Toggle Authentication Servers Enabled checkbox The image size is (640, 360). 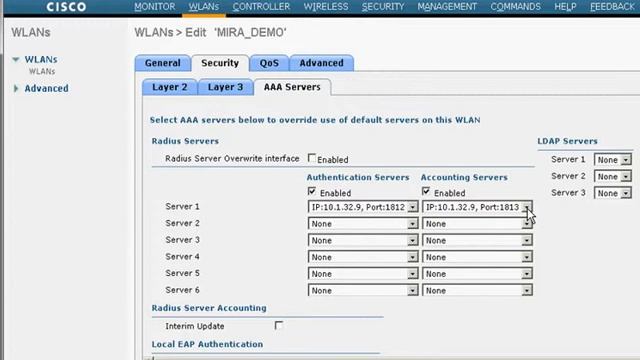pyautogui.click(x=312, y=191)
